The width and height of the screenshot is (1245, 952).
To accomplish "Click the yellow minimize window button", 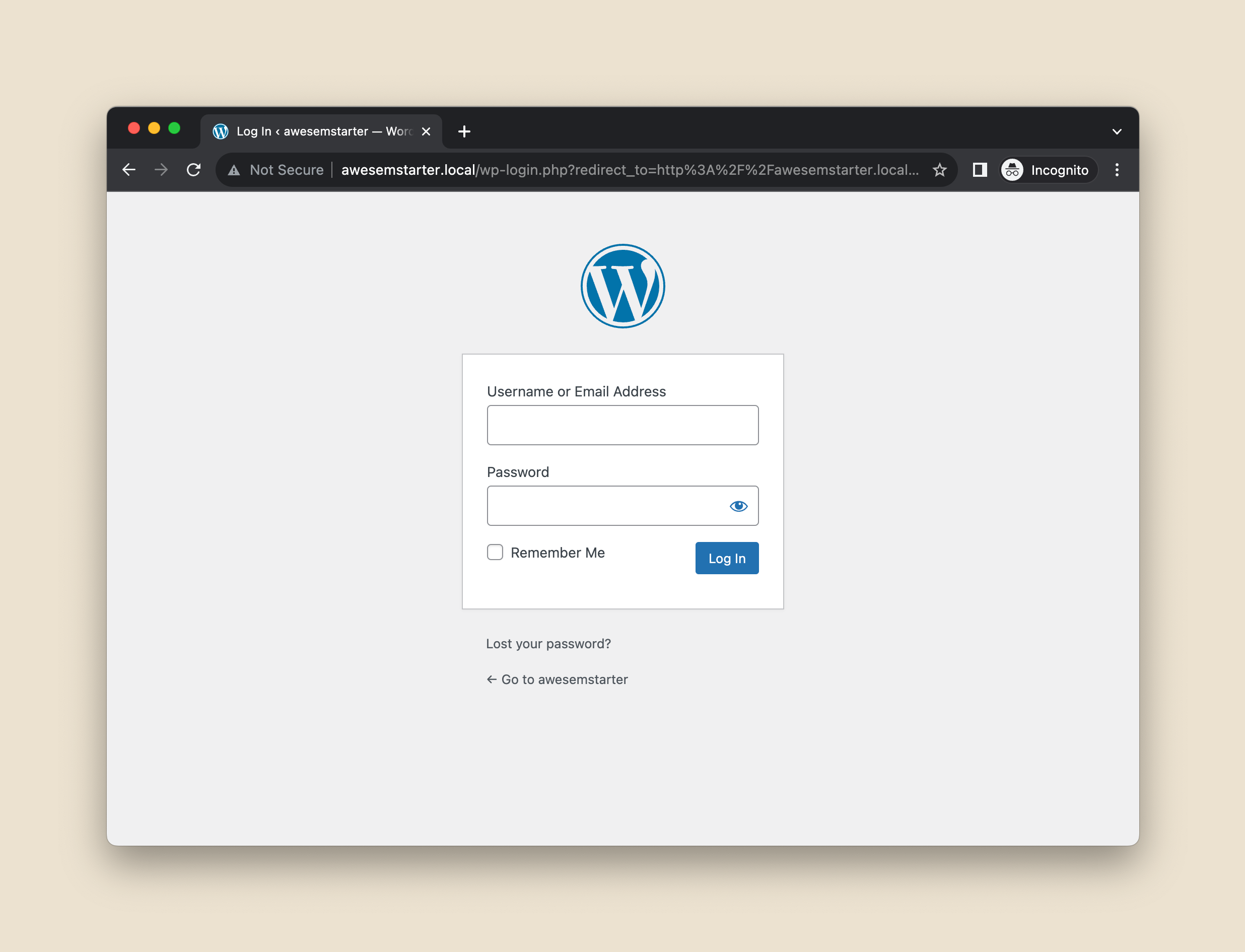I will point(154,128).
